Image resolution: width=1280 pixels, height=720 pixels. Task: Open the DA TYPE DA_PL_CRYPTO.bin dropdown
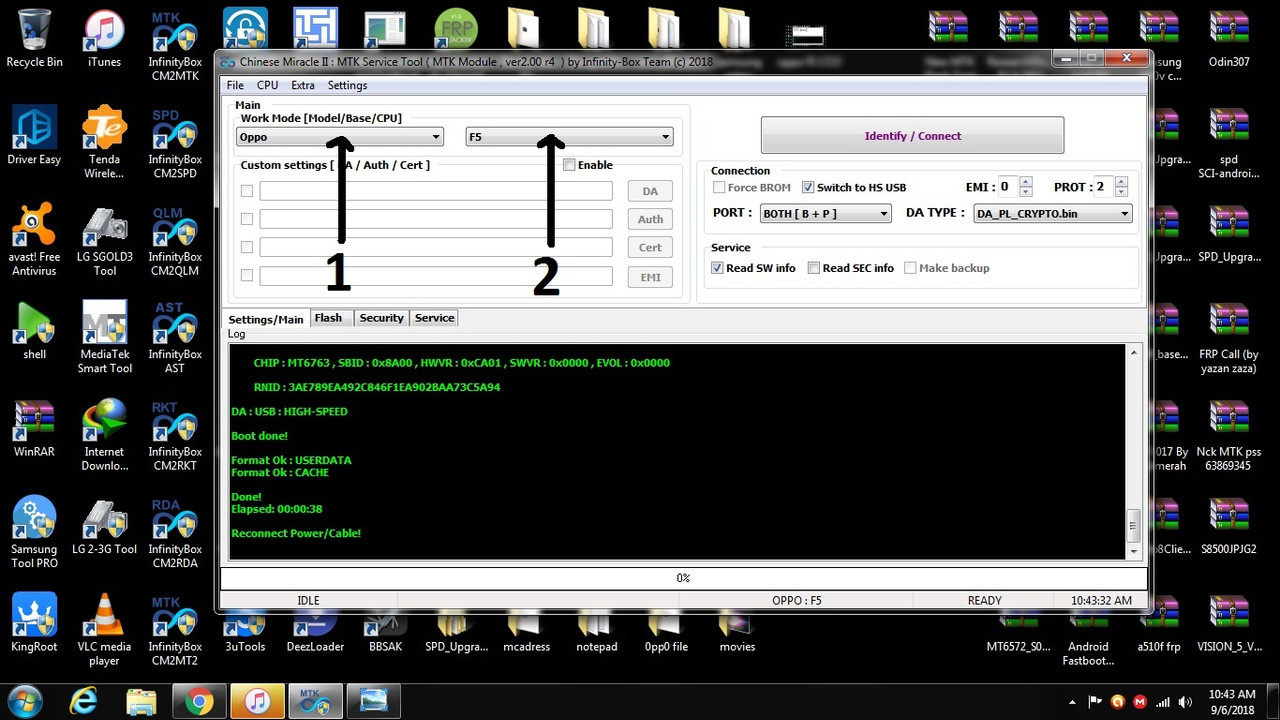1052,213
